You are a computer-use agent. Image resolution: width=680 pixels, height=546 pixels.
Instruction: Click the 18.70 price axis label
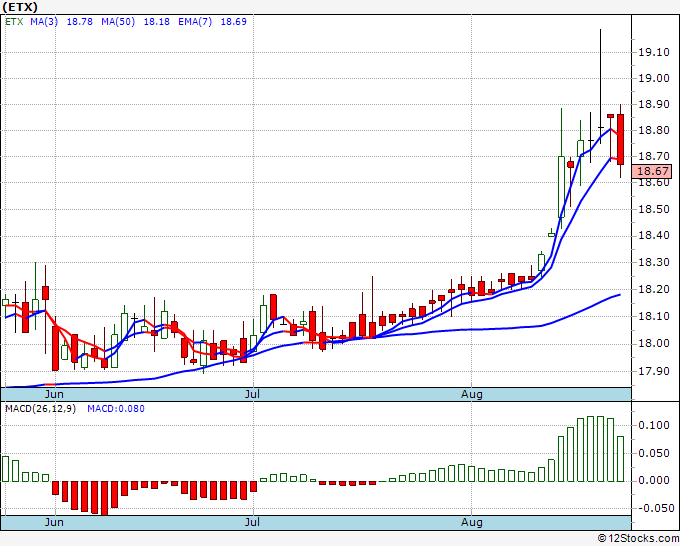pos(654,156)
